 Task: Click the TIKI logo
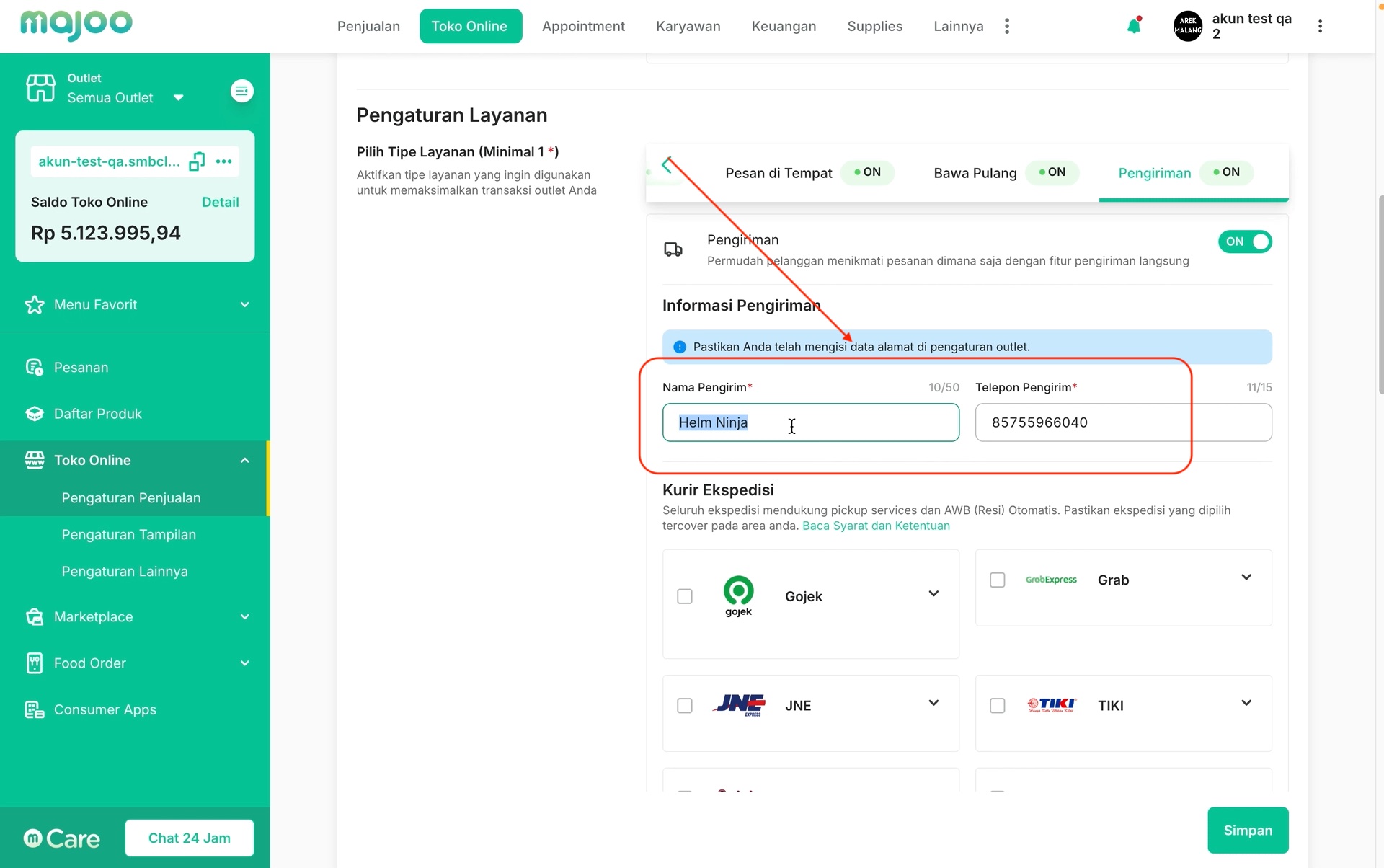(1051, 705)
